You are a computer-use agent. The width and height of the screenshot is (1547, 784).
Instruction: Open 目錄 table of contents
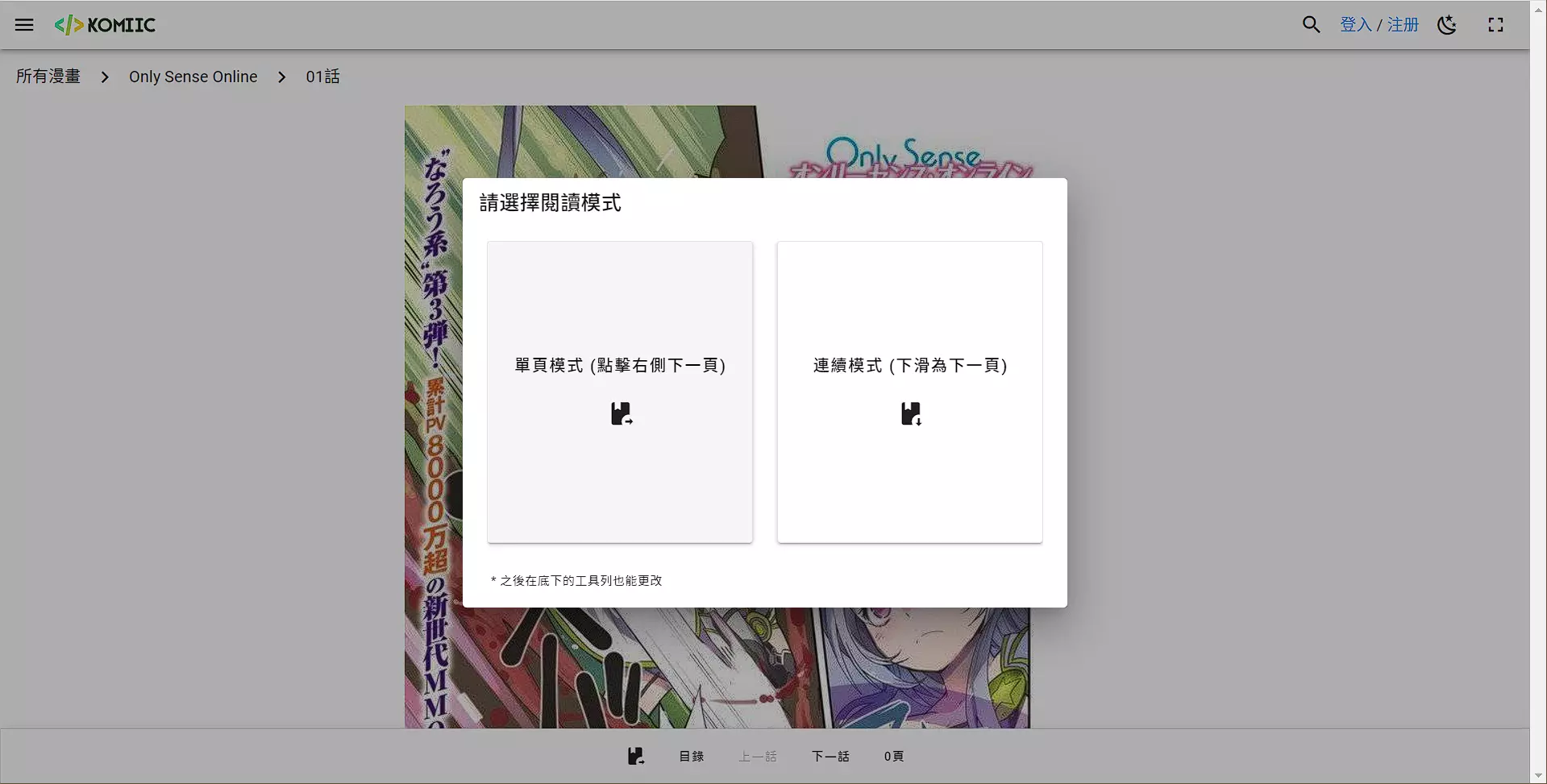coord(691,756)
